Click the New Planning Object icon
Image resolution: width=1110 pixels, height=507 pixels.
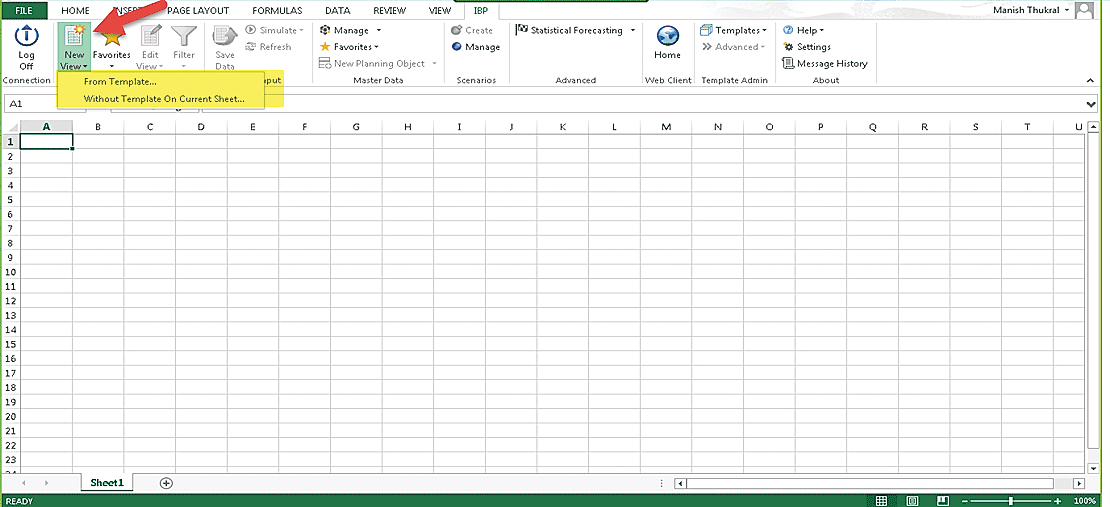[x=325, y=64]
